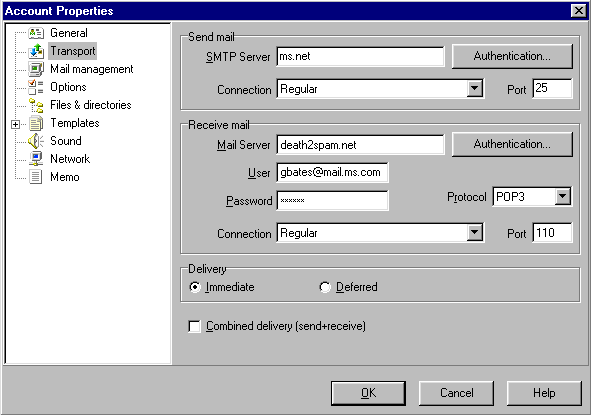Image resolution: width=591 pixels, height=415 pixels.
Task: Click Send mail Authentication button
Action: (x=512, y=56)
